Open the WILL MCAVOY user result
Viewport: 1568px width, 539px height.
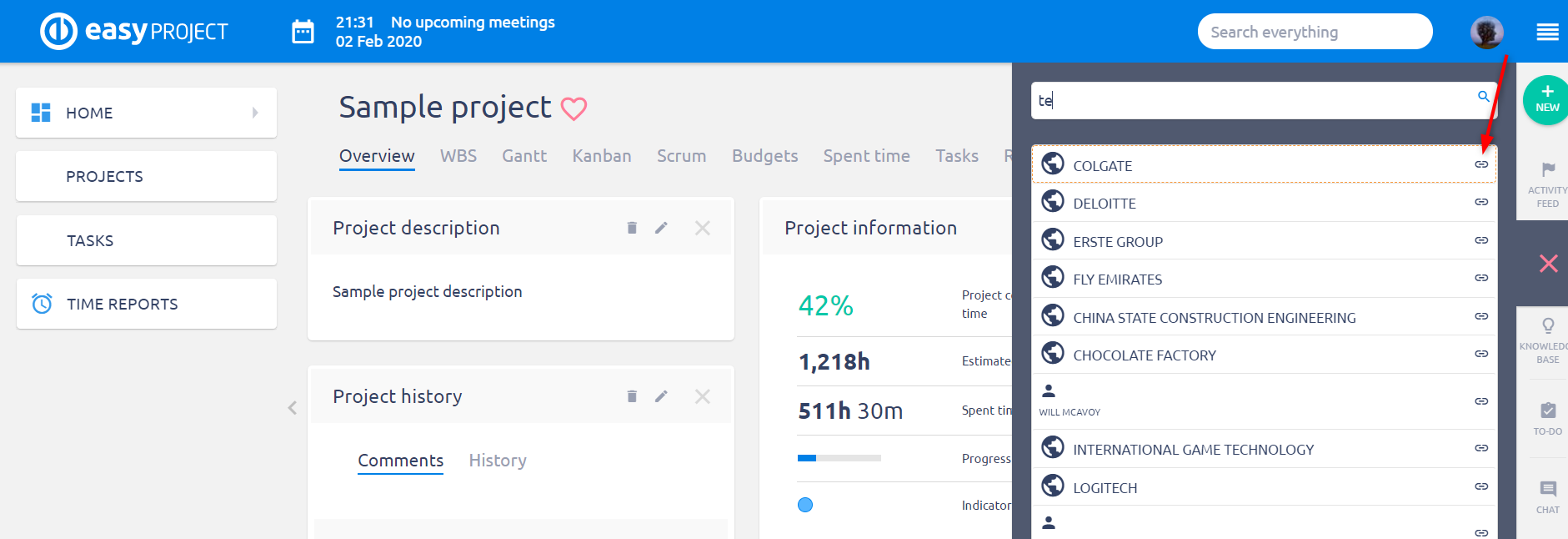[1264, 401]
